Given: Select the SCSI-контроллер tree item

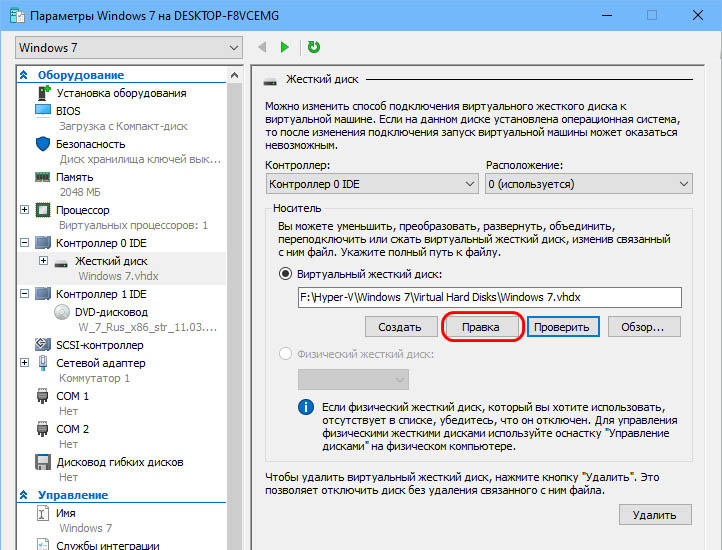Looking at the screenshot, I should click(x=100, y=345).
